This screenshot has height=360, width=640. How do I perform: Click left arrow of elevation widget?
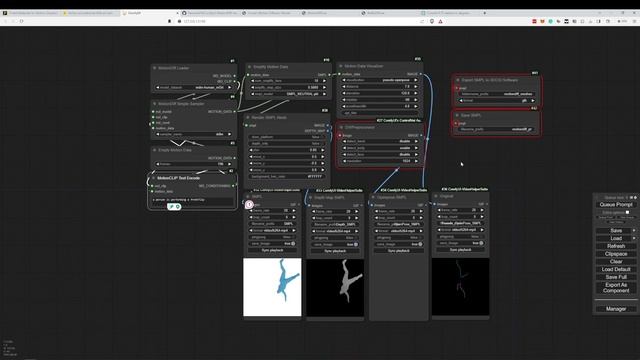(344, 93)
